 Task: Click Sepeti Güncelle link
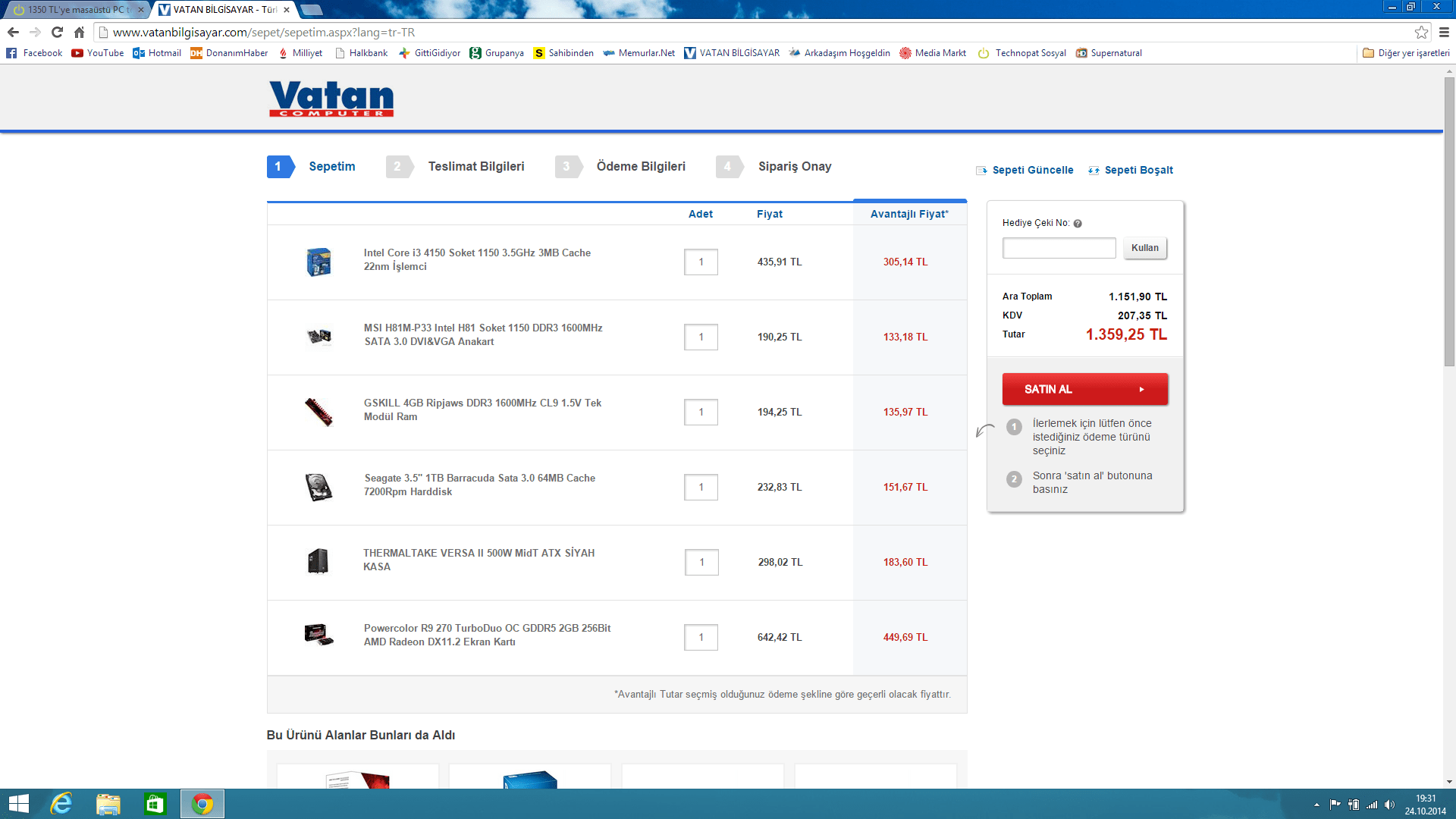[1032, 170]
